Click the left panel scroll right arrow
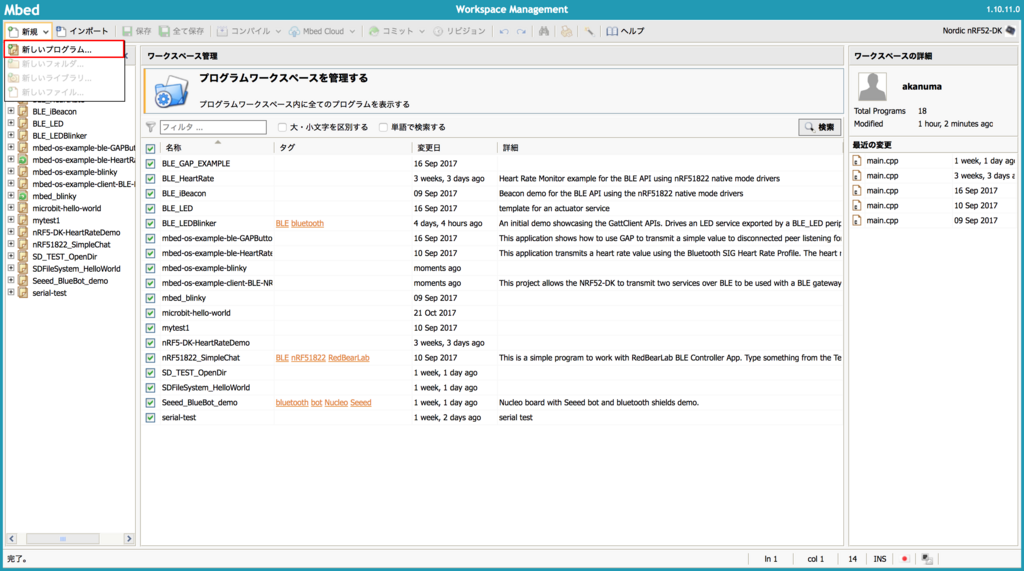 point(129,539)
